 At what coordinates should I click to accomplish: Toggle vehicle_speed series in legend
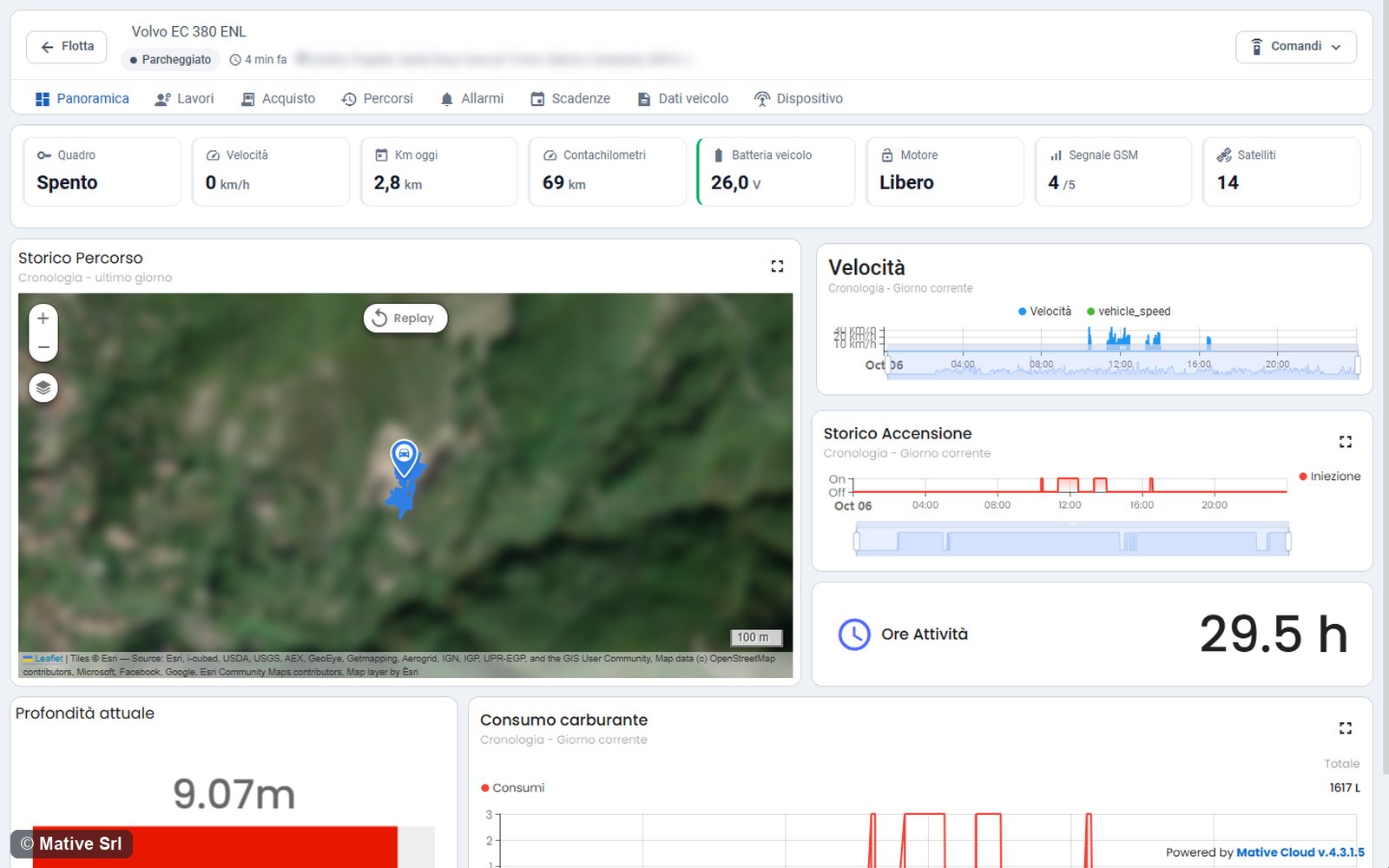point(1129,312)
